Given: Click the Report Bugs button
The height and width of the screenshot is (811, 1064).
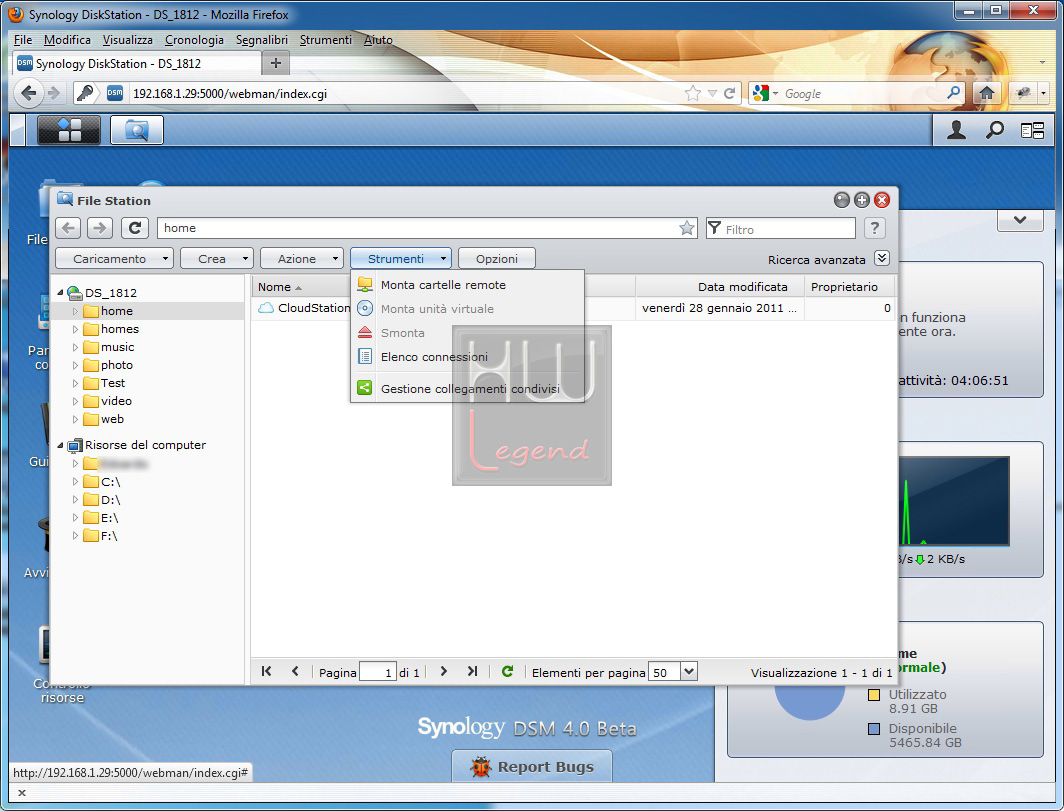Looking at the screenshot, I should coord(532,767).
